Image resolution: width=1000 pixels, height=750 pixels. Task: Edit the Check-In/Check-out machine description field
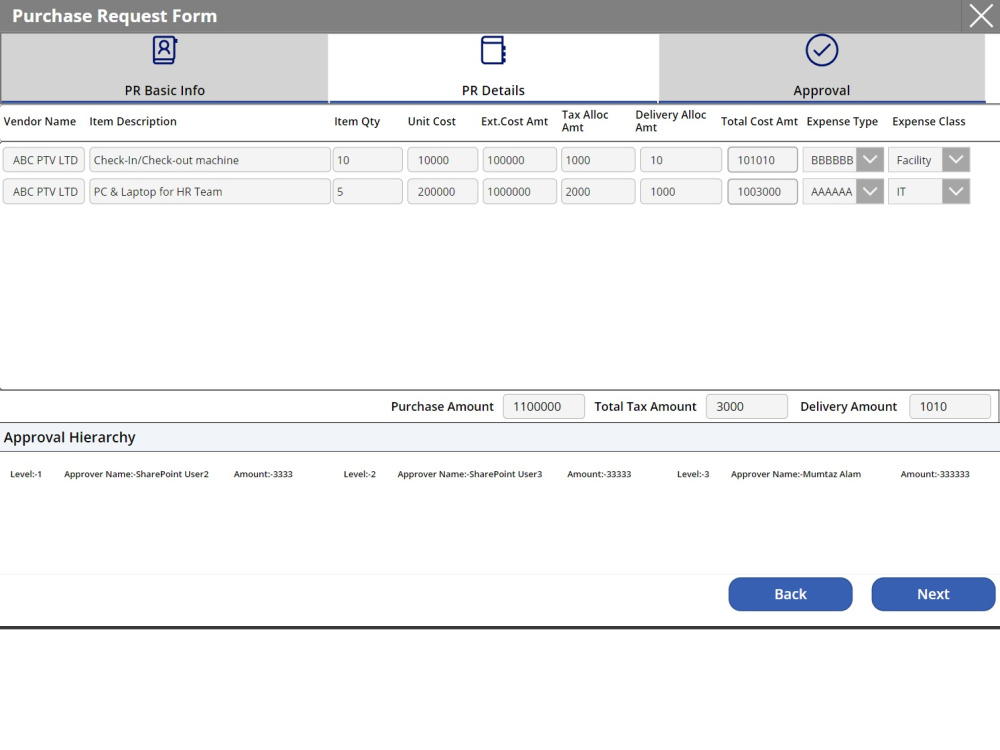(210, 160)
